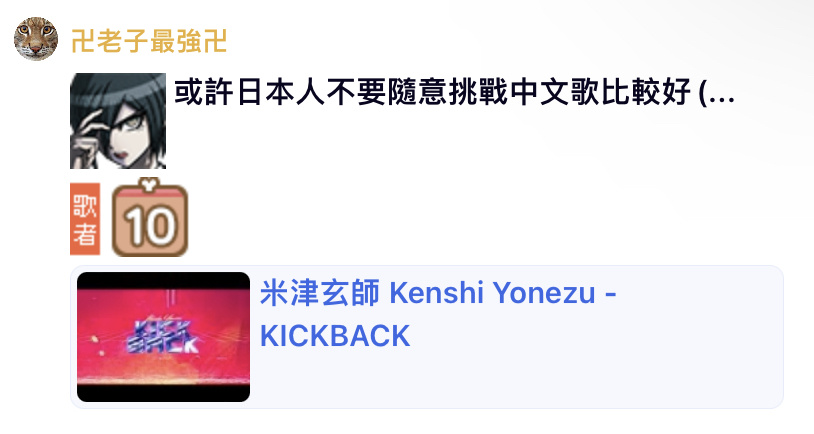Click the 者 character on orange badge

tap(85, 234)
